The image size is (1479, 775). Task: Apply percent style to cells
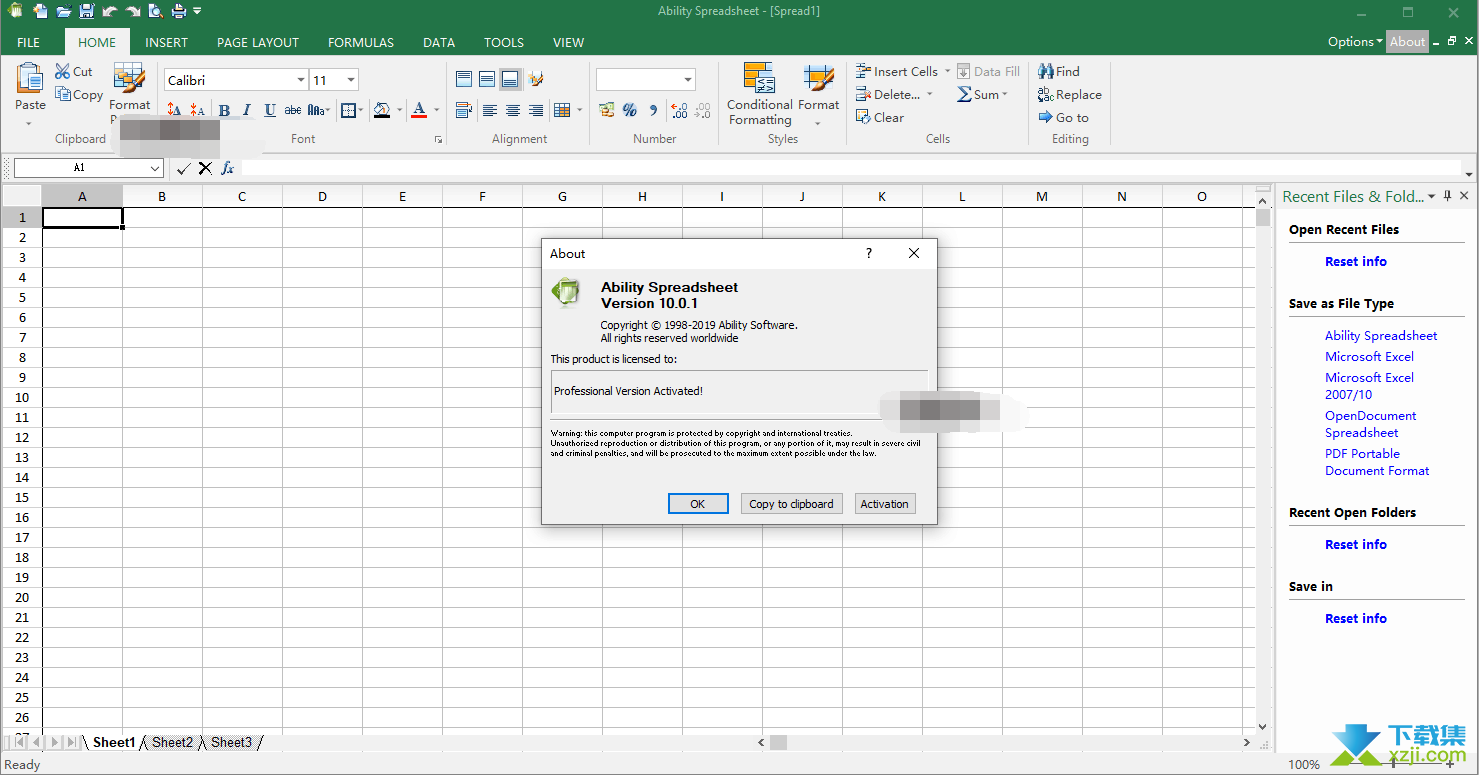(630, 110)
